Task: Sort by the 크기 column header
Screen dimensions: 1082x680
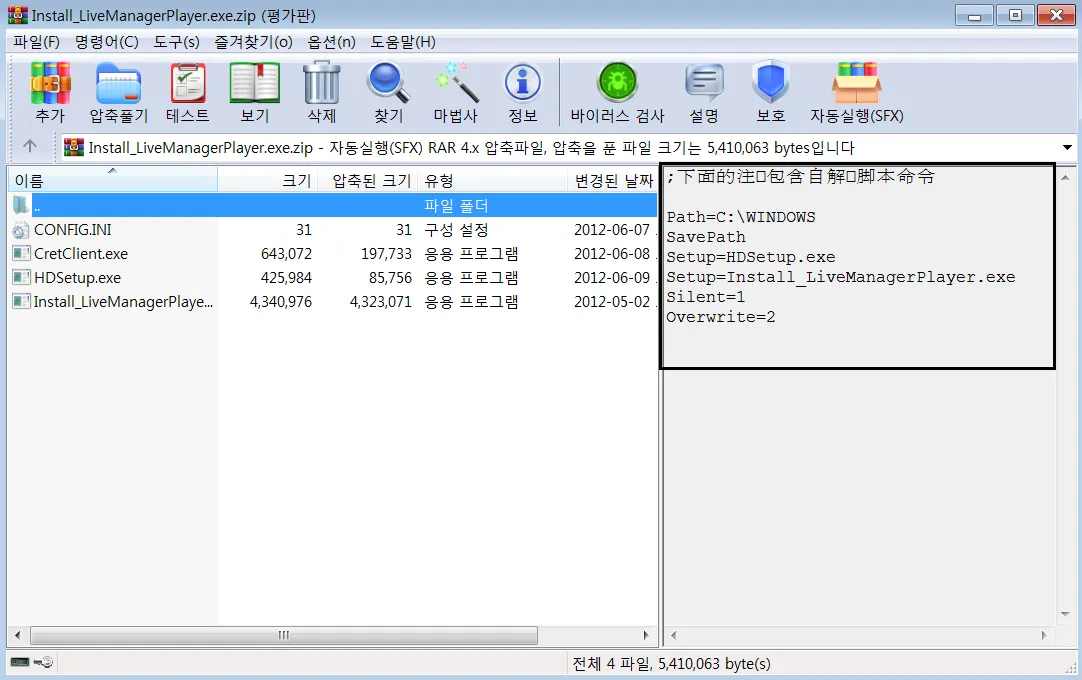Action: tap(268, 181)
